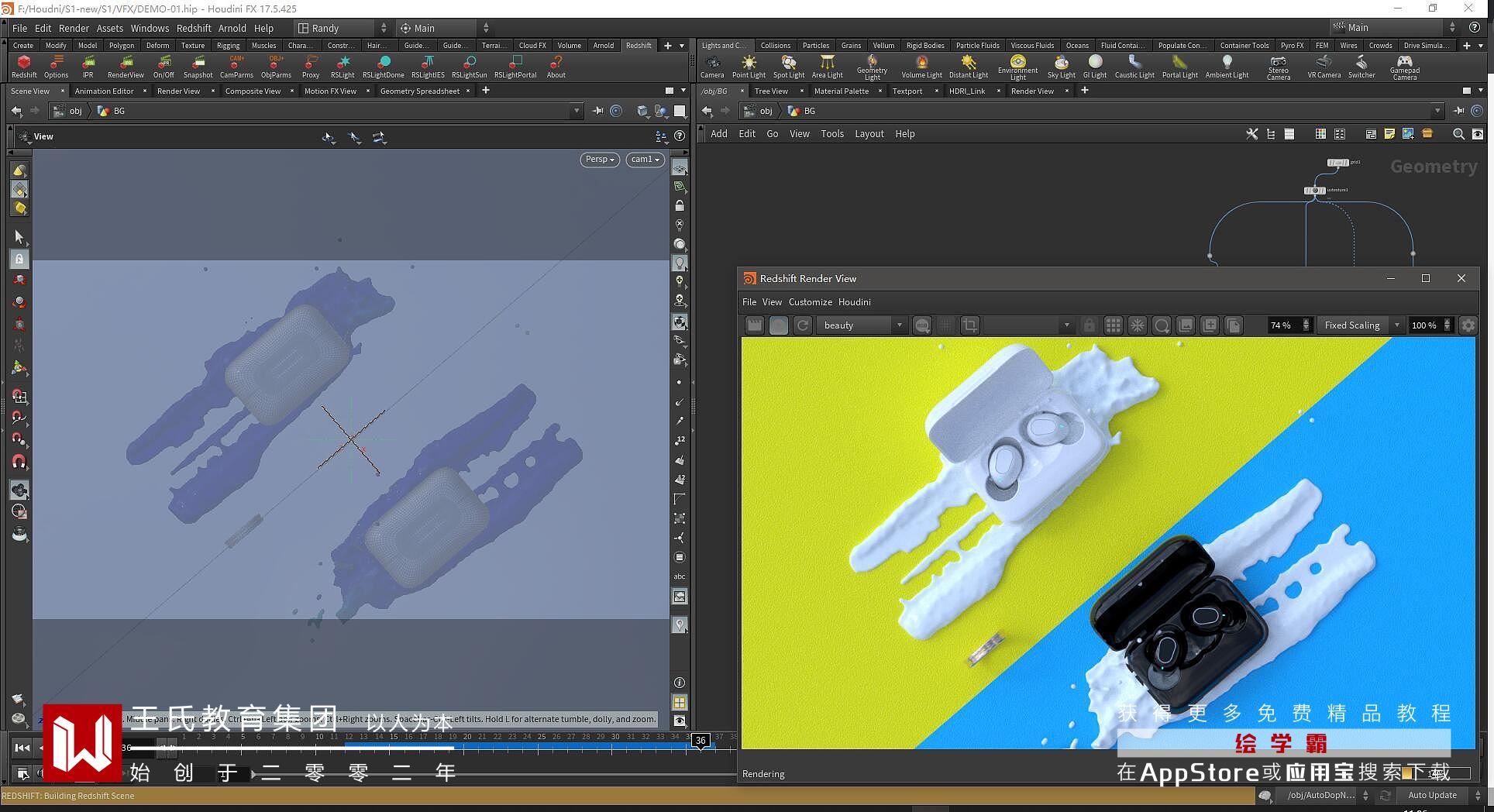Switch to the Material Palette tab

coord(842,91)
